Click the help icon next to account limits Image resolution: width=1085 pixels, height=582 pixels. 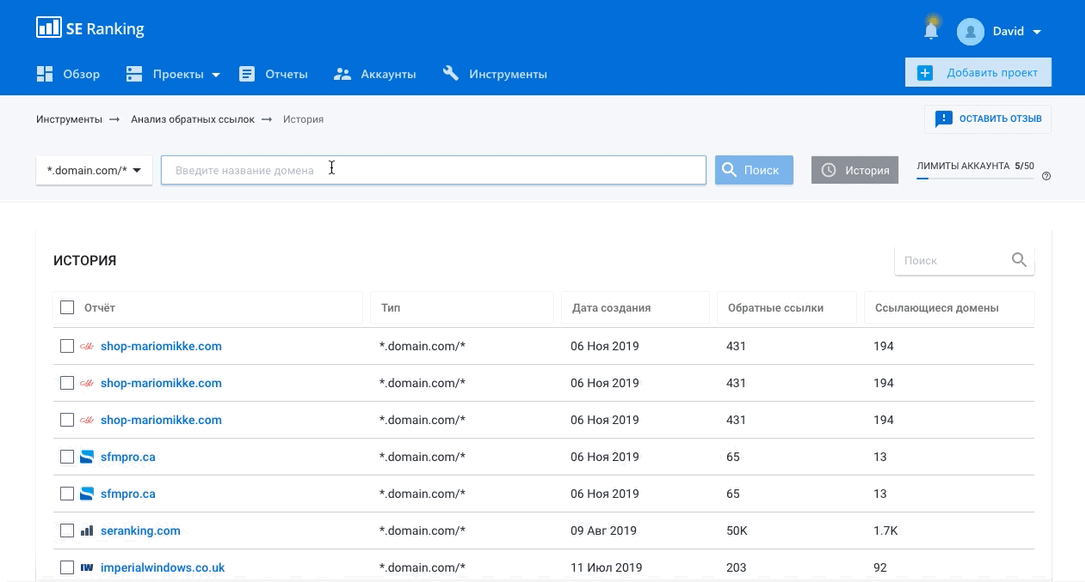[1046, 176]
